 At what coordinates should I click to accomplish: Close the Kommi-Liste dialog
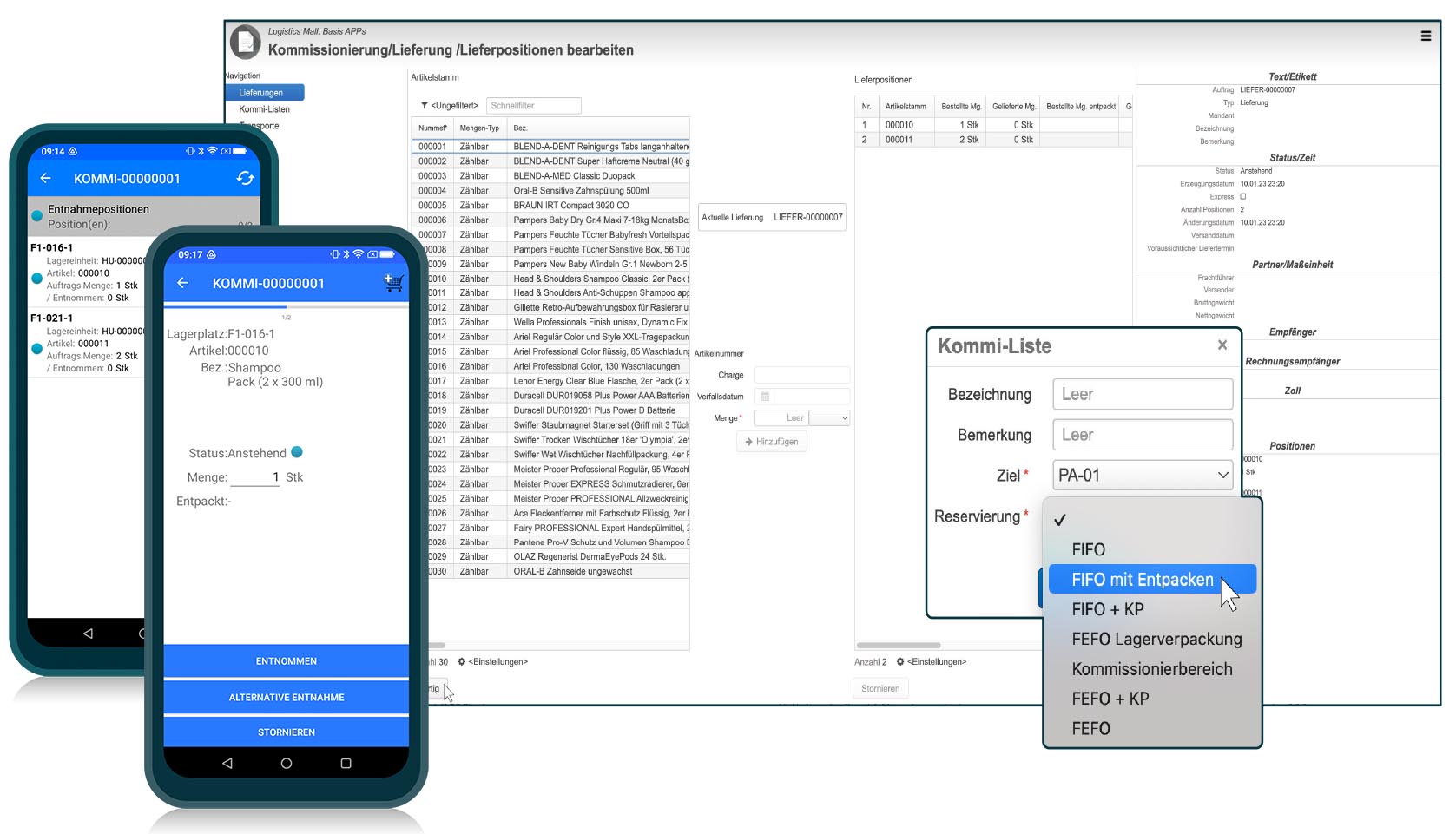tap(1222, 345)
